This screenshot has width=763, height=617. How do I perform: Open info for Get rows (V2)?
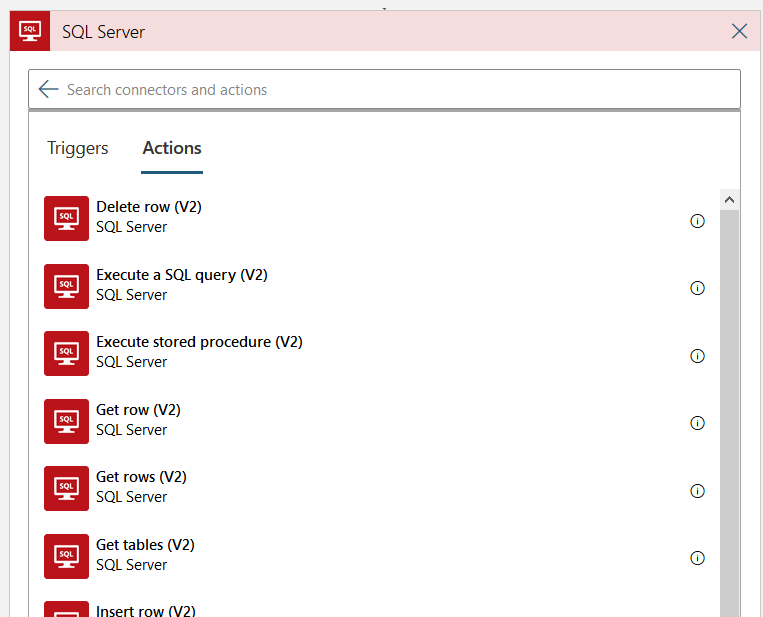pos(697,491)
